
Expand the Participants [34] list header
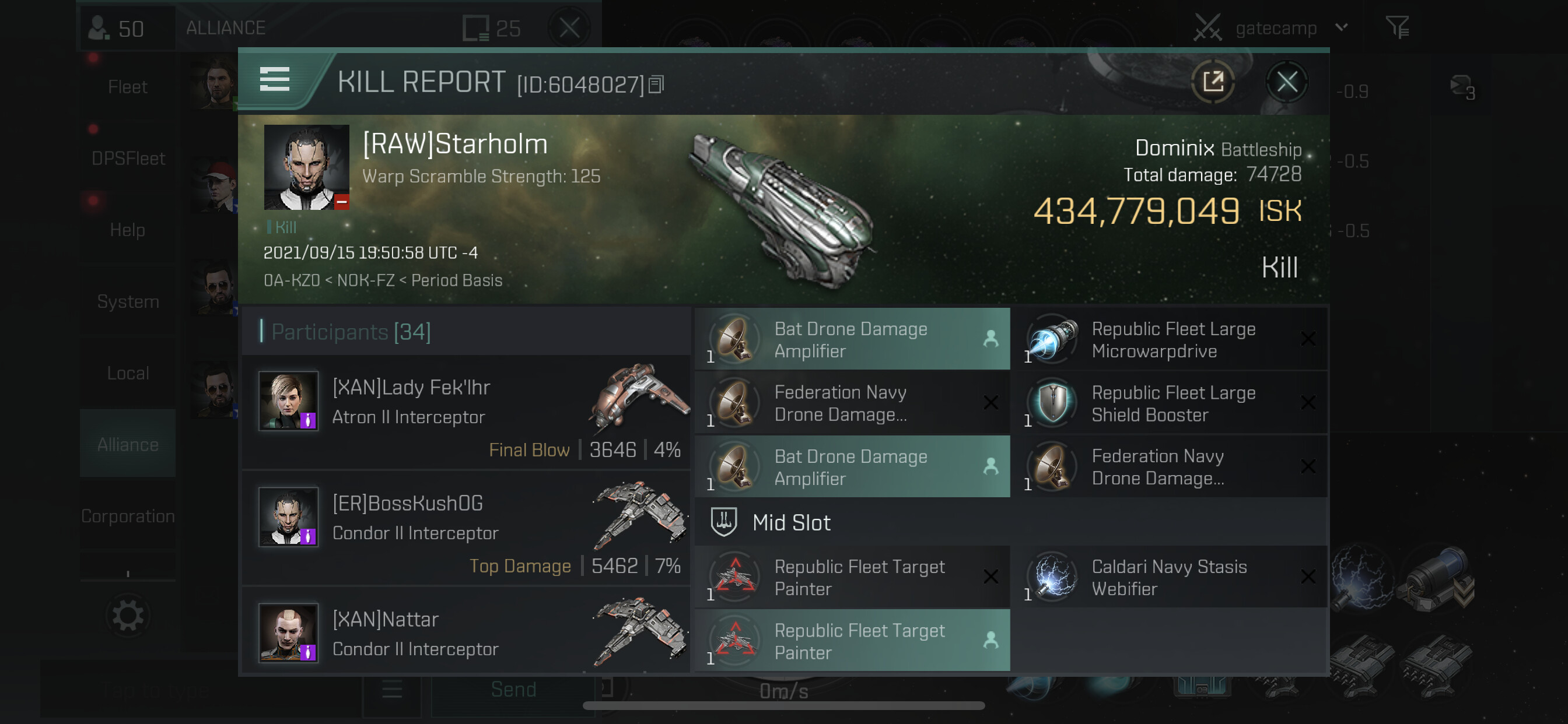pyautogui.click(x=351, y=332)
